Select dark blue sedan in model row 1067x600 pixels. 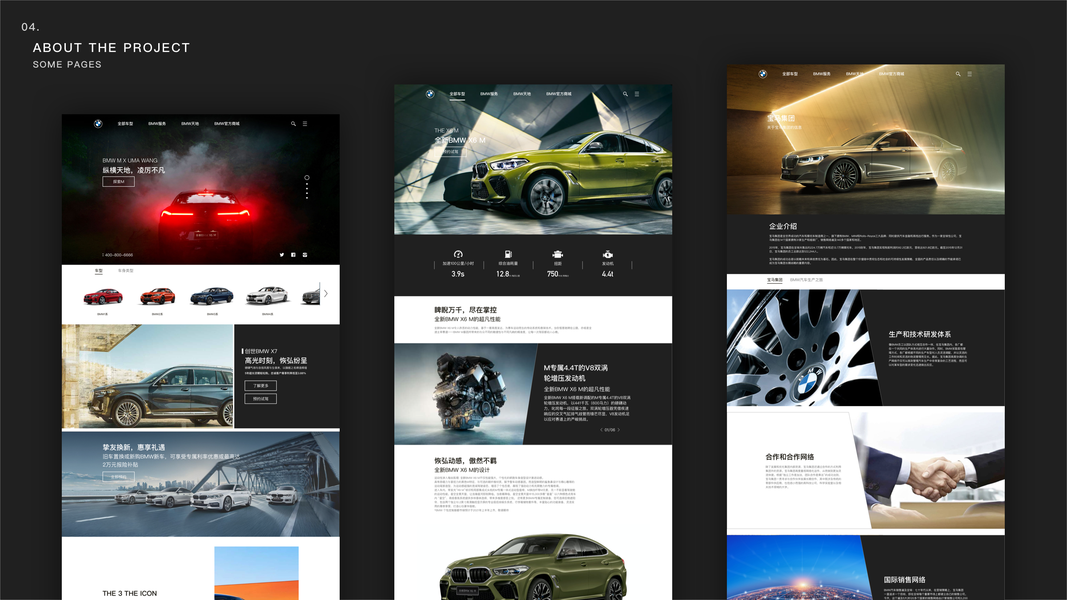(x=212, y=296)
